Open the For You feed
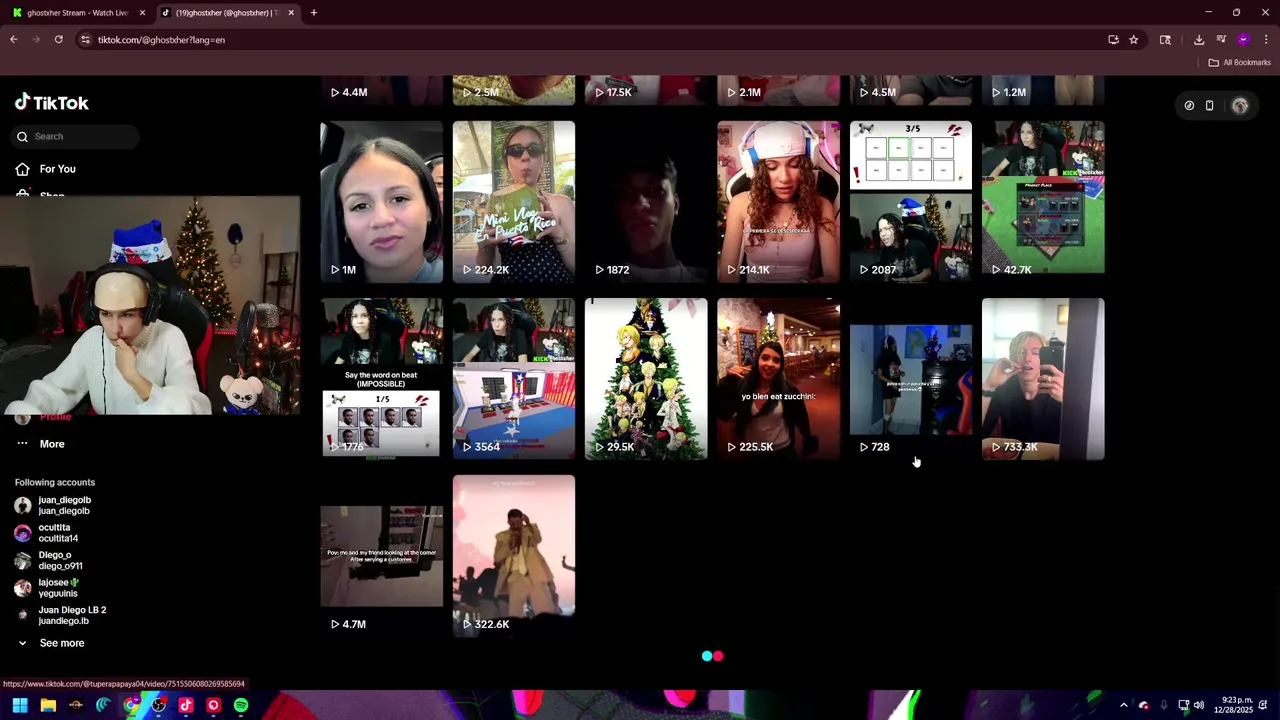Screen dimensions: 1280x720 point(57,169)
